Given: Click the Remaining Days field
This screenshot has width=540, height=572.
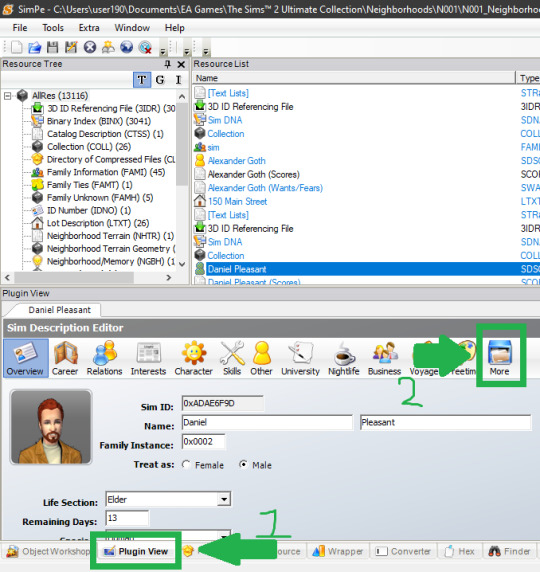Looking at the screenshot, I should tap(127, 518).
